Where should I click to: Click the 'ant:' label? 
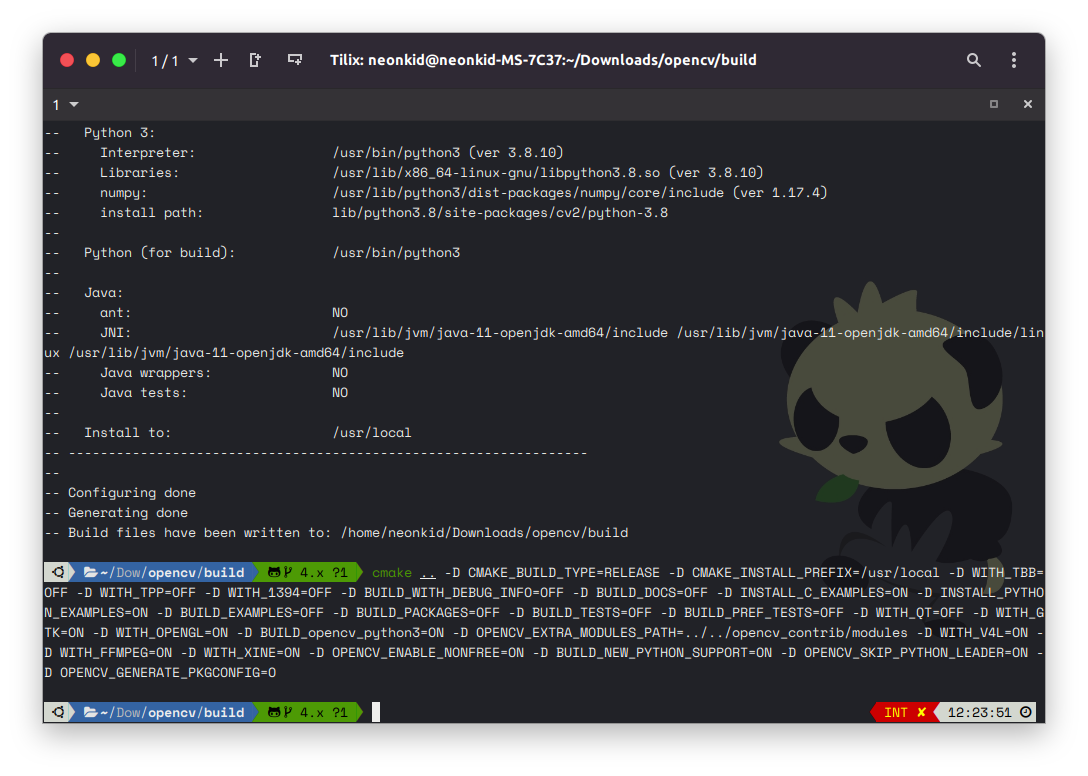tap(115, 313)
